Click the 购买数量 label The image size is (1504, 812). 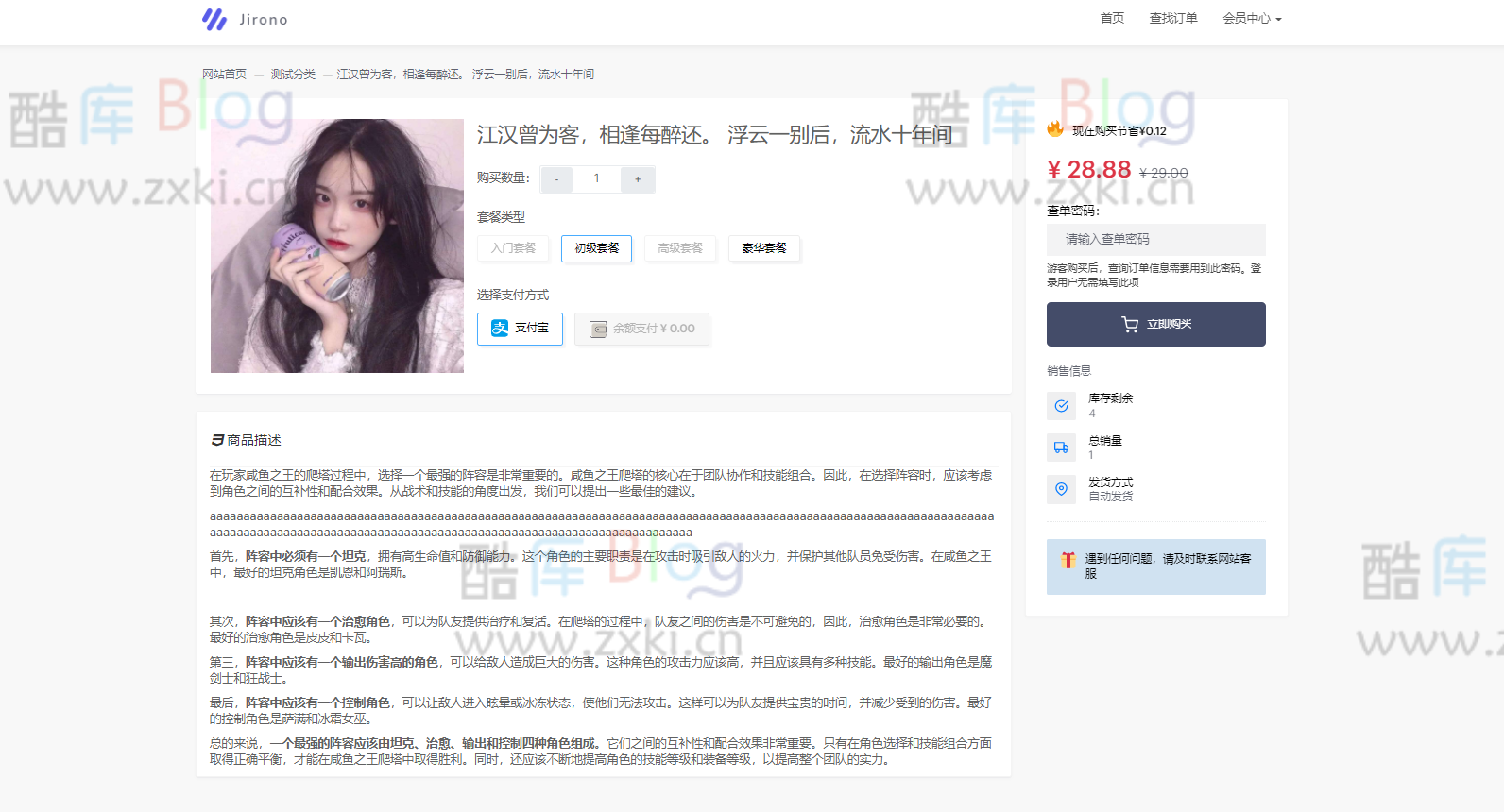point(504,178)
